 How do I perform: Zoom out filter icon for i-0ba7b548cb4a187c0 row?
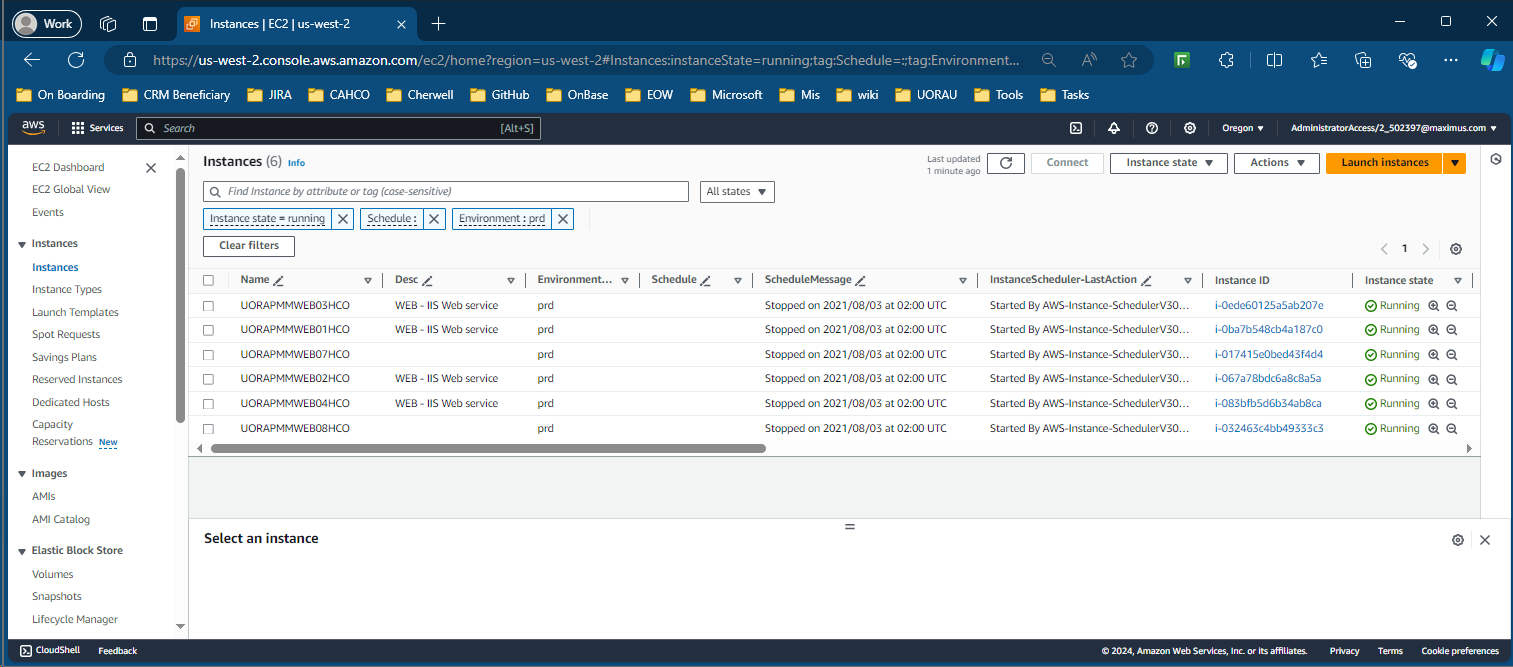point(1451,330)
